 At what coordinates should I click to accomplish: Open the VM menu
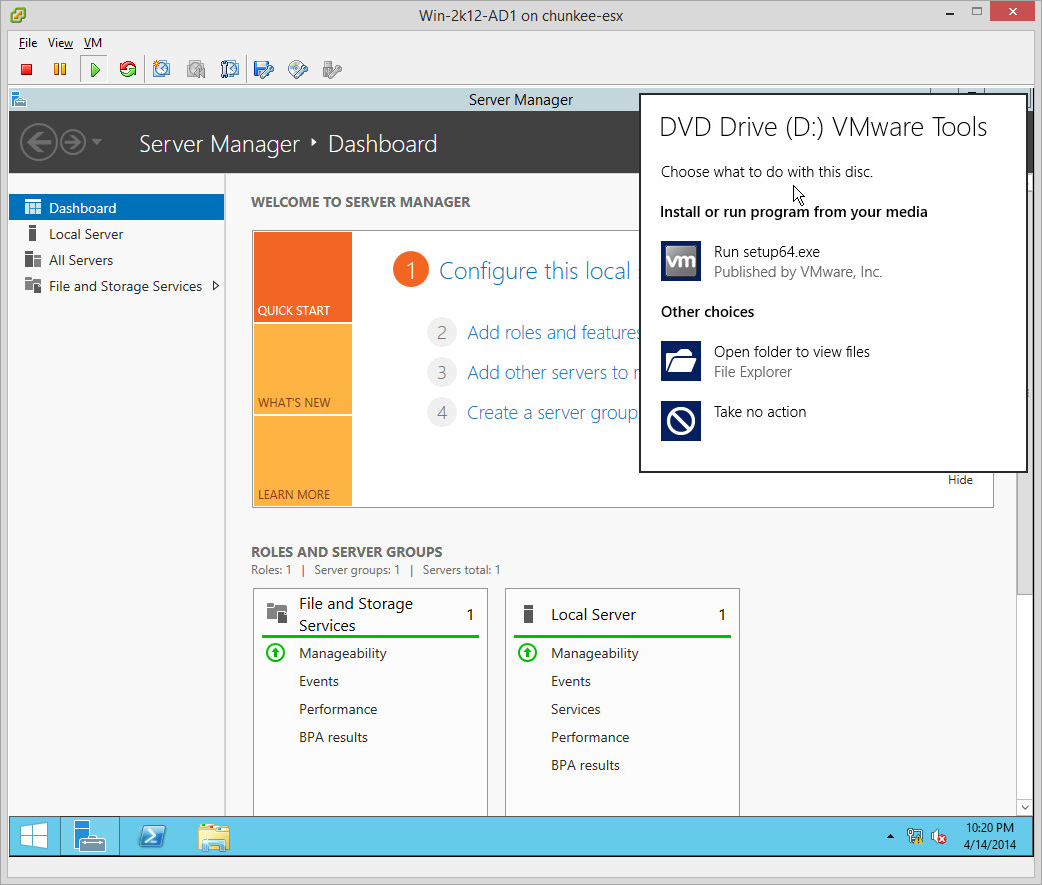tap(92, 43)
